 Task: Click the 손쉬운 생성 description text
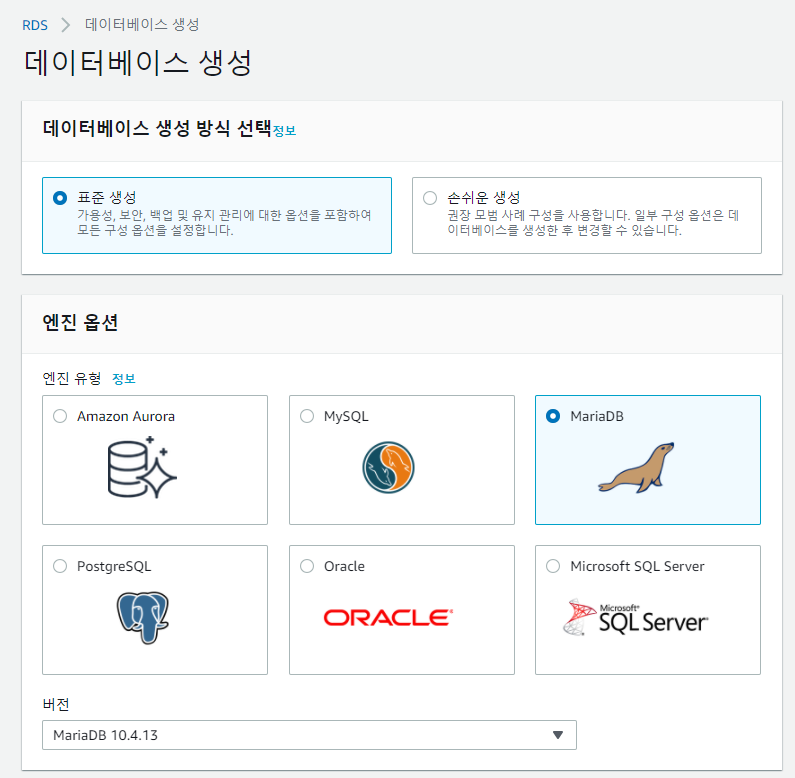[593, 223]
